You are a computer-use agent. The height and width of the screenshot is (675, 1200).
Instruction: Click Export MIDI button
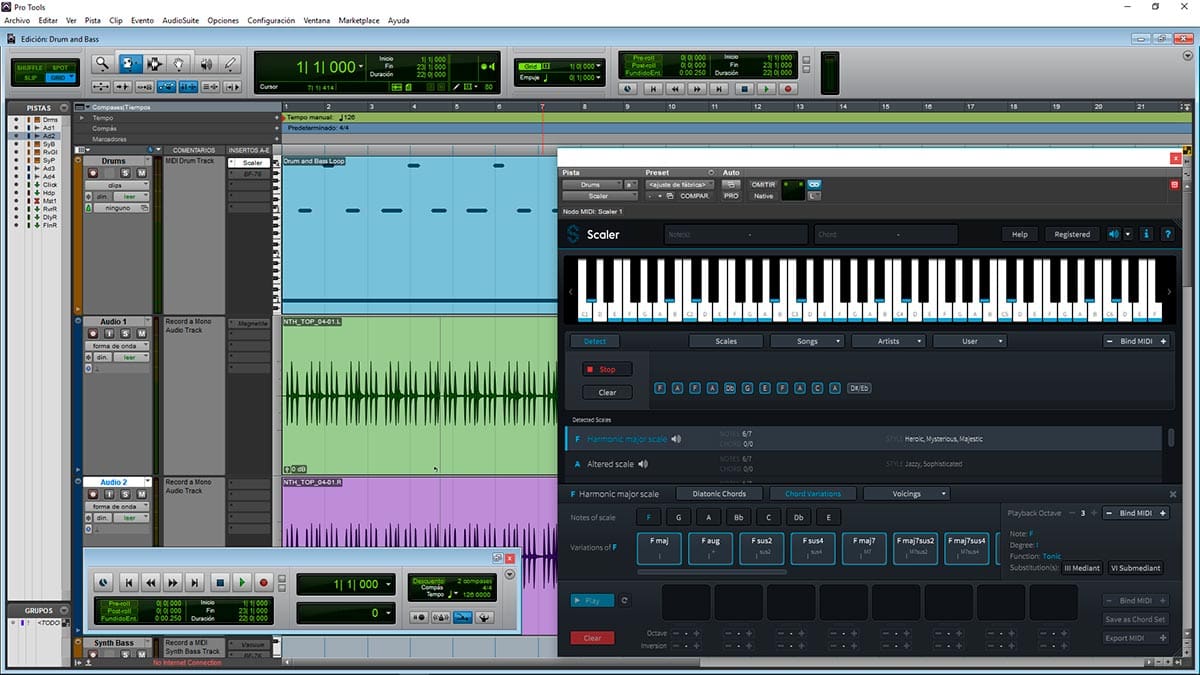coord(1136,638)
